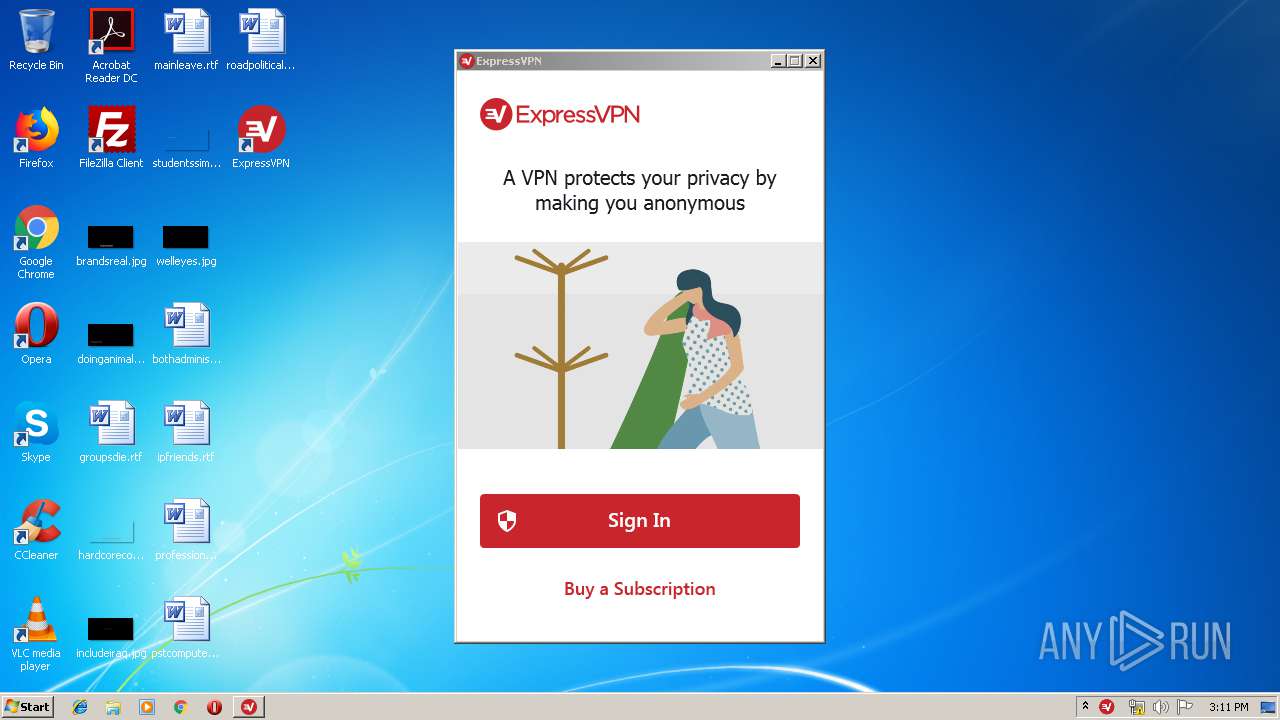1280x720 pixels.
Task: Select the Recycle Bin desktop icon
Action: pyautogui.click(x=36, y=40)
